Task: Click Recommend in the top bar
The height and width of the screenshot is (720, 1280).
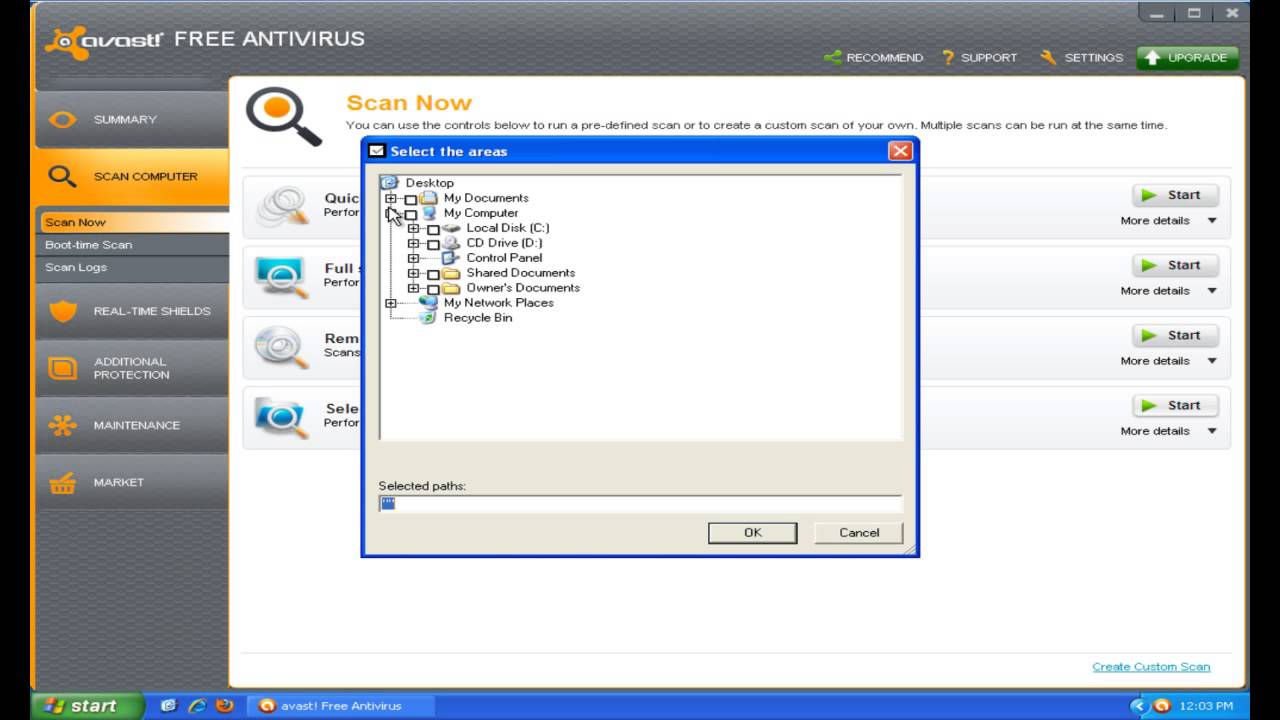Action: [874, 58]
